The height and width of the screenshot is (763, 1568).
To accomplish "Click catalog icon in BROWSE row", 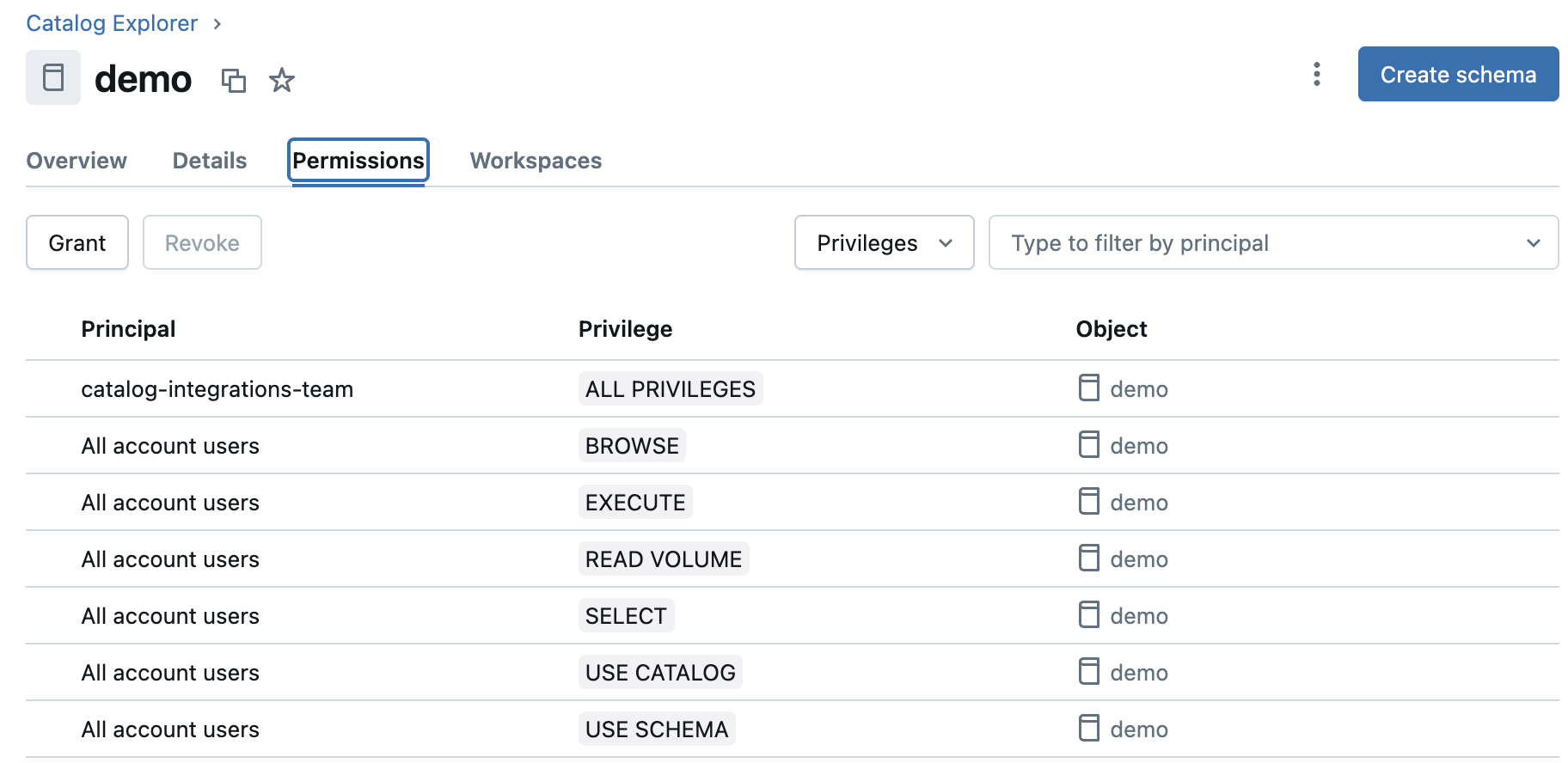I will 1088,445.
